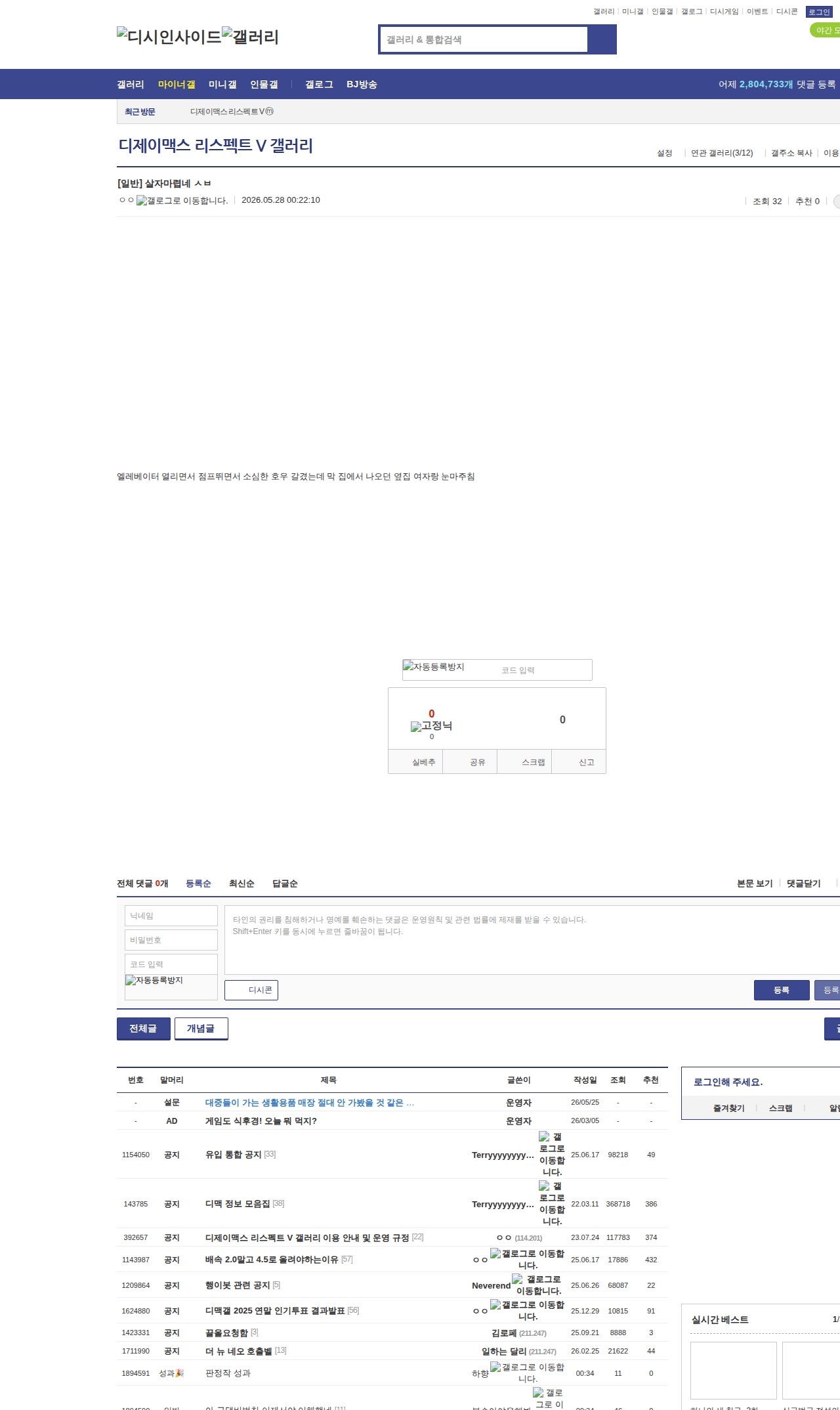
Task: Focus the 닉네임 input field
Action: click(x=171, y=916)
